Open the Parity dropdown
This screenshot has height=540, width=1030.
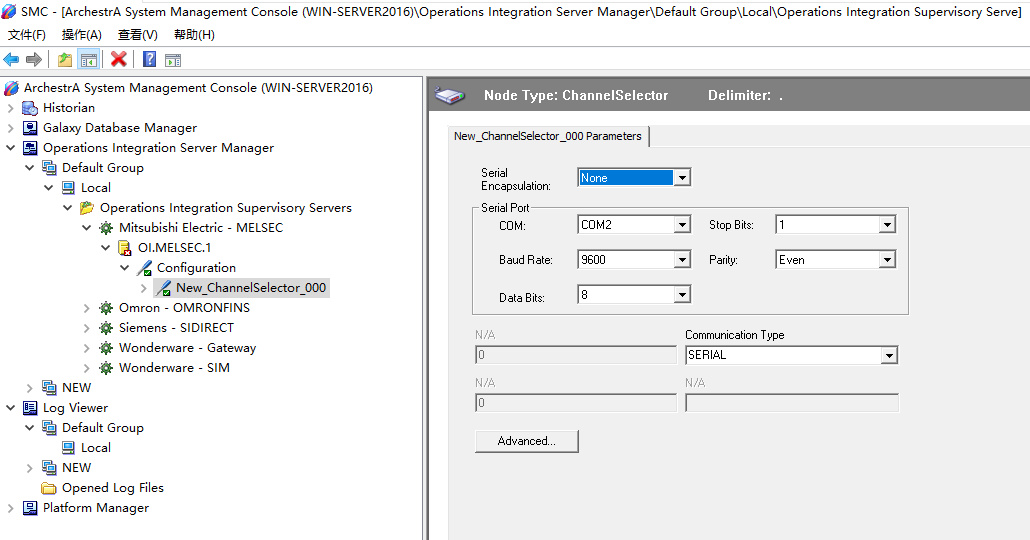click(886, 260)
